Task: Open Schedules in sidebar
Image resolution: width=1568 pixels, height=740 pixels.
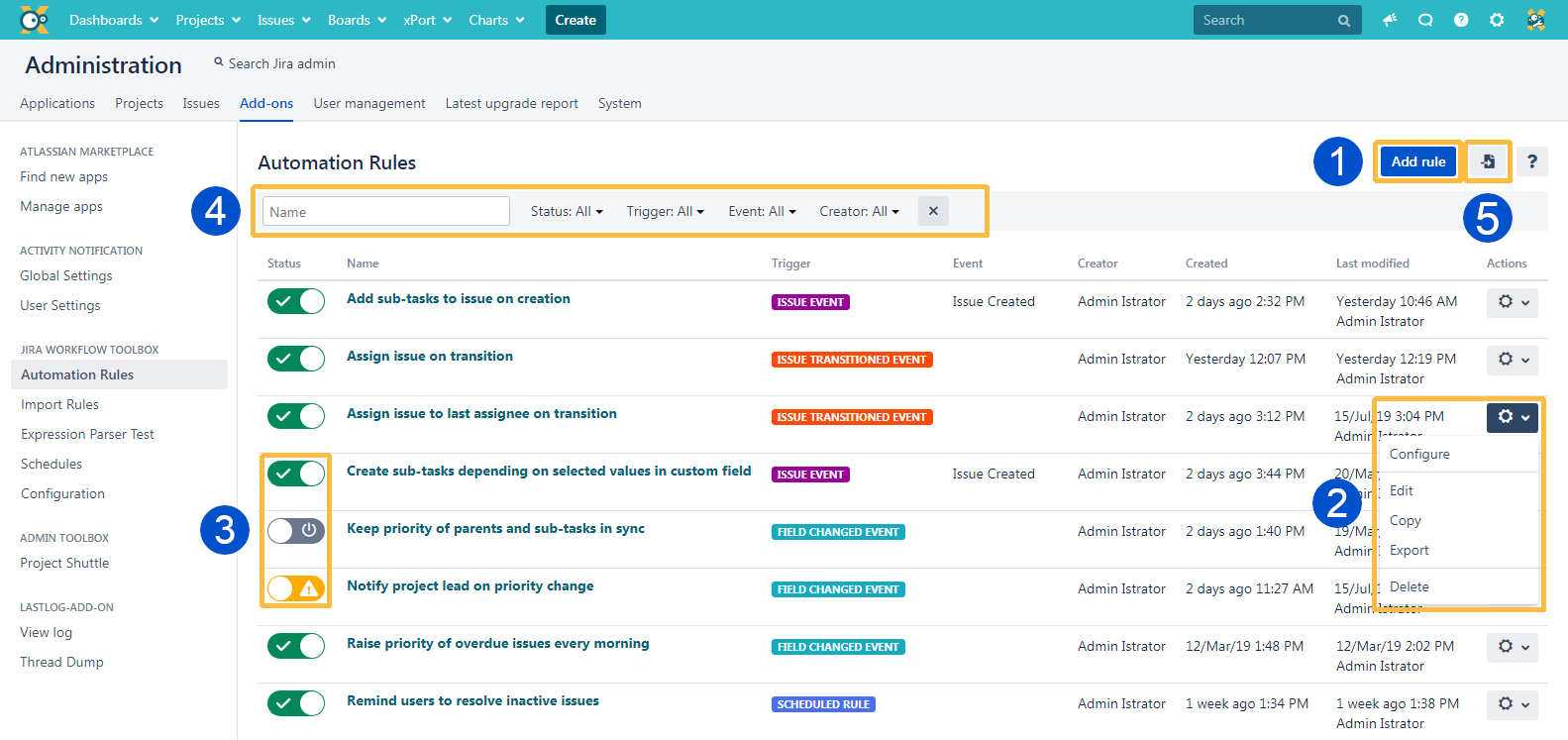Action: tap(52, 464)
